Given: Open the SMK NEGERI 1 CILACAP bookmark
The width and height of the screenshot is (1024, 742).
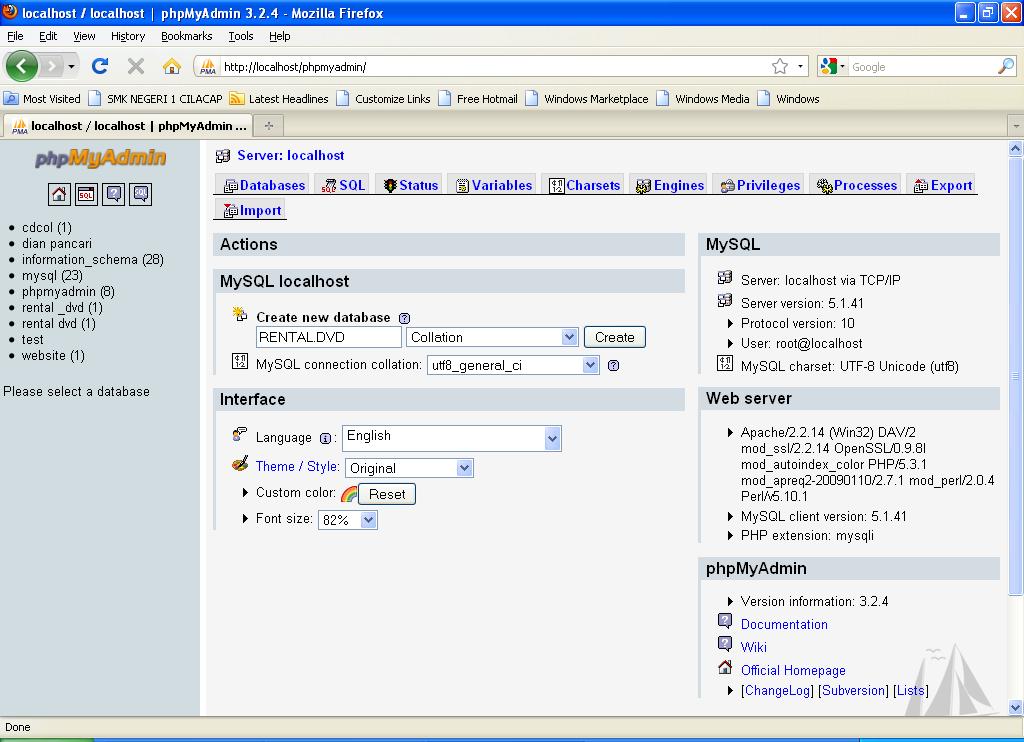Looking at the screenshot, I should coord(155,99).
